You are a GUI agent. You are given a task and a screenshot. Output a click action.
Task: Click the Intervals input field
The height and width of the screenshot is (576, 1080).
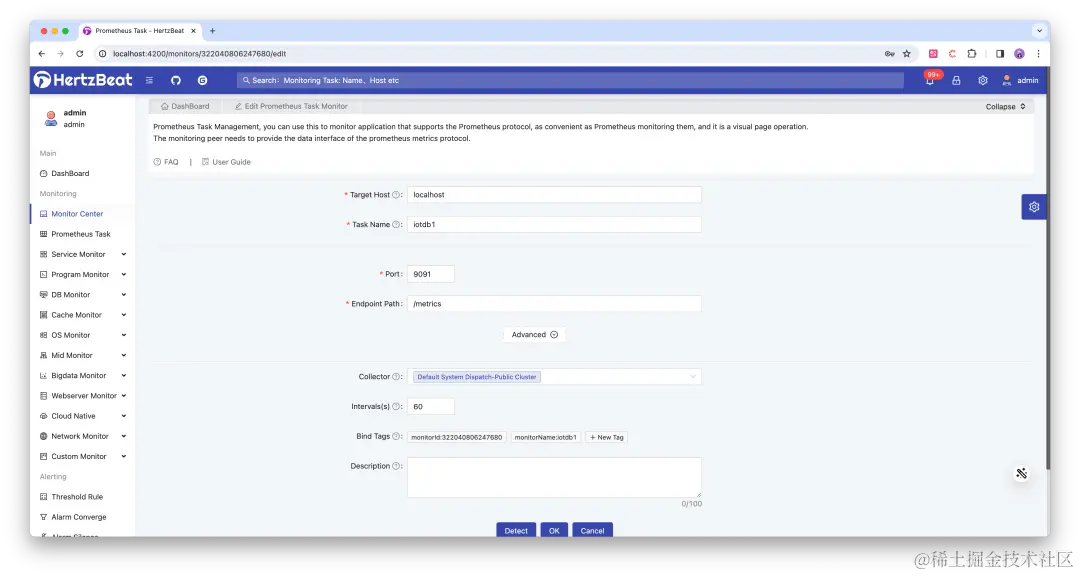click(430, 407)
